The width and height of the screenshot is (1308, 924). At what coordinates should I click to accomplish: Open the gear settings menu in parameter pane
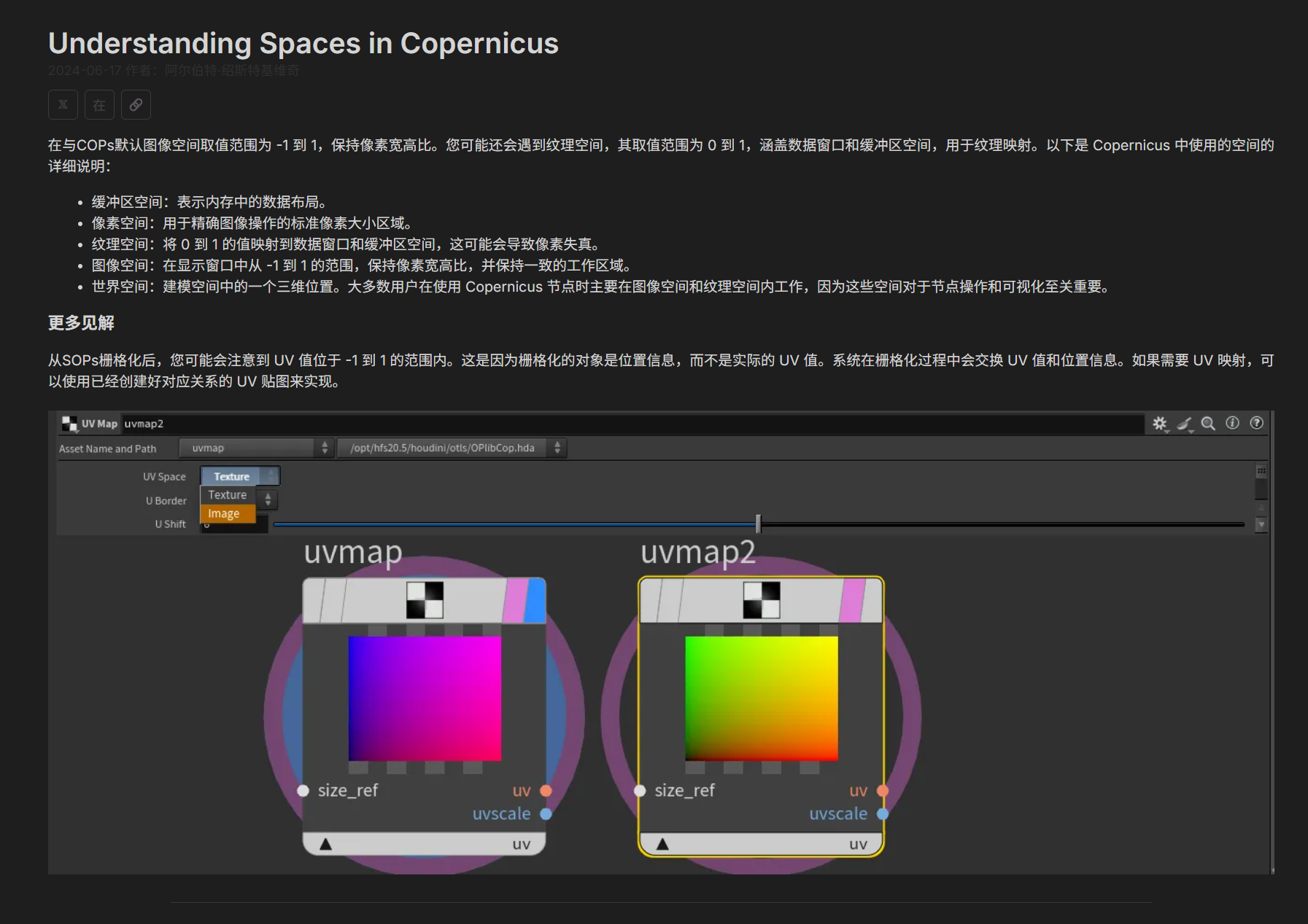pyautogui.click(x=1160, y=424)
